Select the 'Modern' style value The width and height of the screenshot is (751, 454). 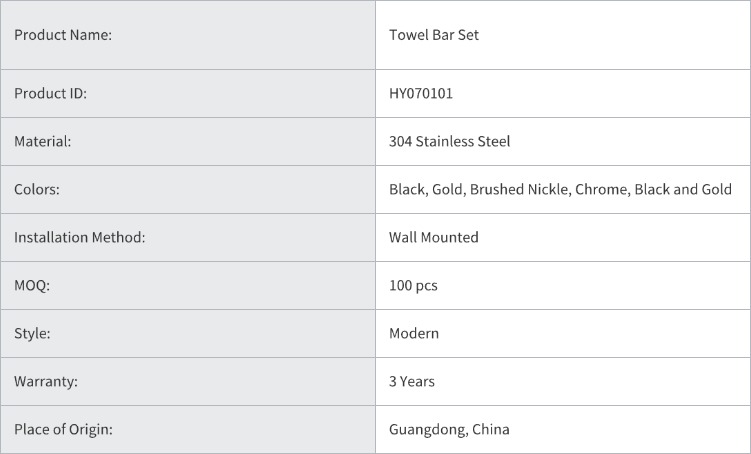click(x=413, y=333)
